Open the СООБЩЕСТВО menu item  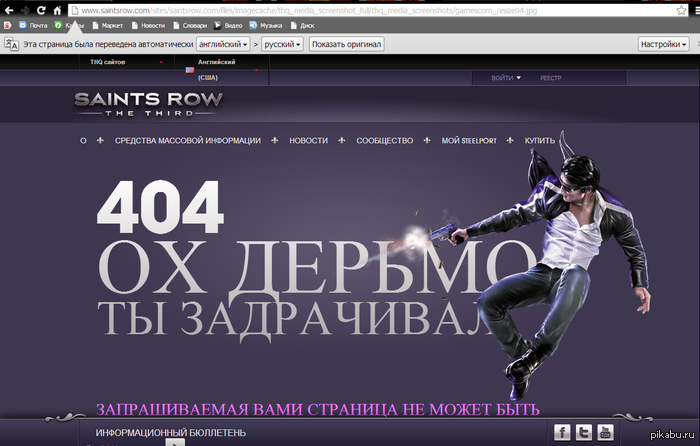click(384, 141)
